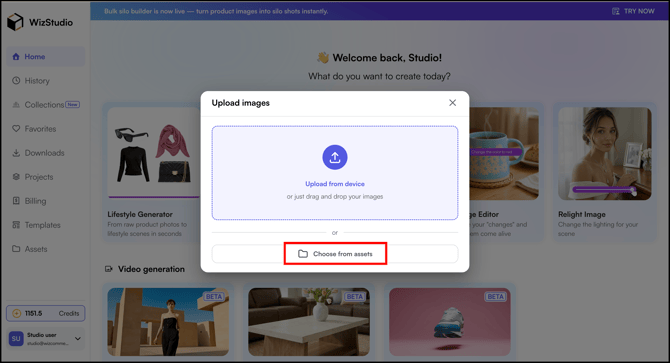Image resolution: width=670 pixels, height=363 pixels.
Task: Click the Relight Image title
Action: (x=582, y=214)
